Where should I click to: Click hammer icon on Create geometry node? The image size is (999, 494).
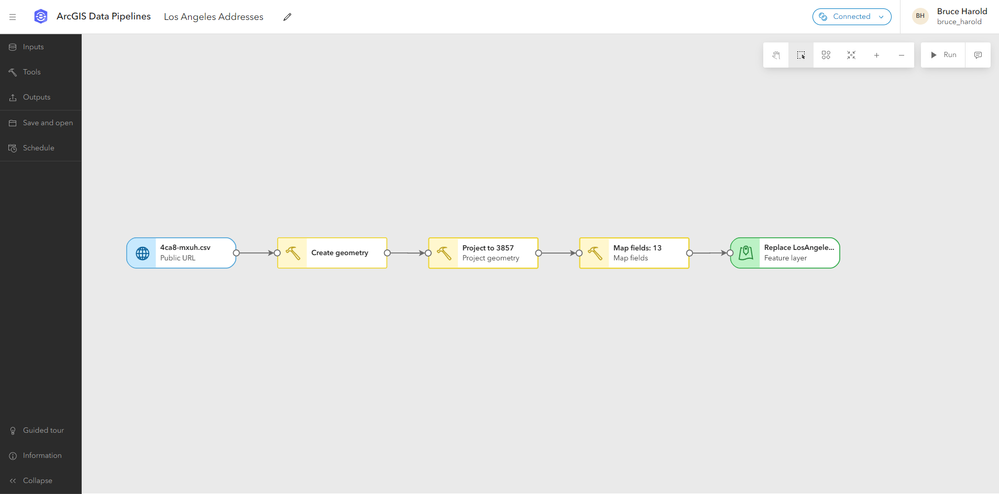[x=292, y=253]
